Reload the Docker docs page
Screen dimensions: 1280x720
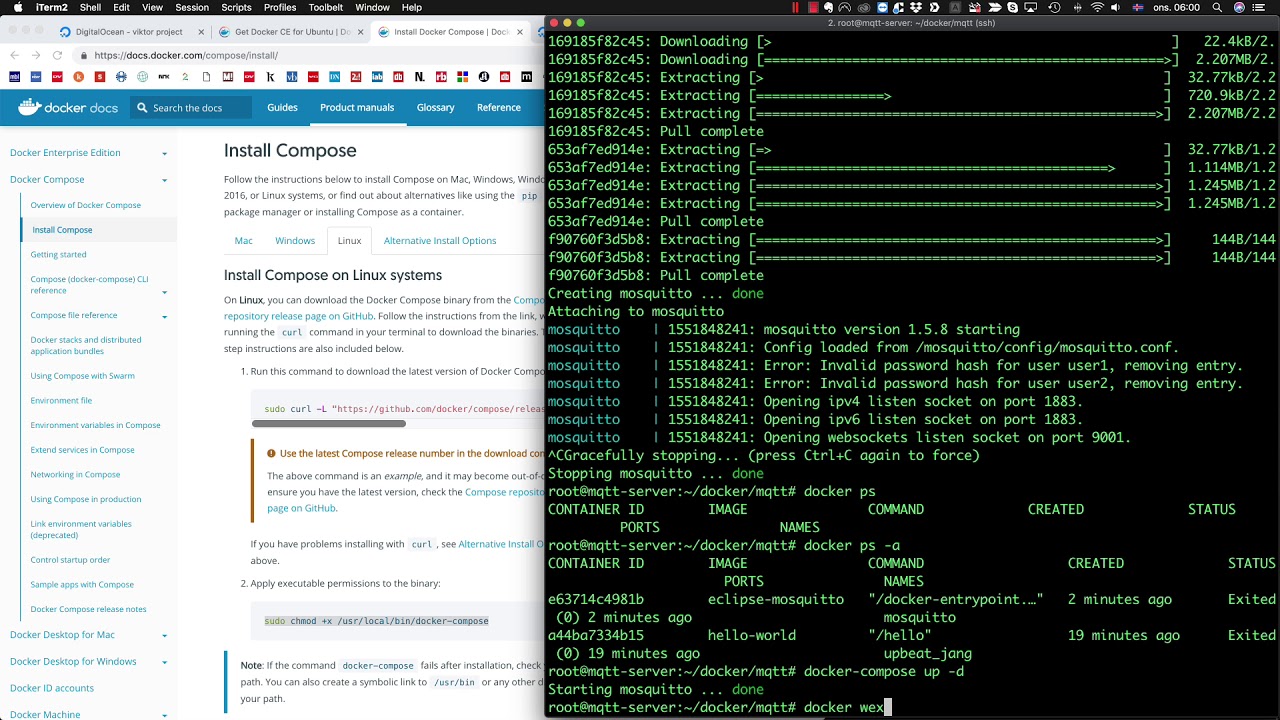[x=57, y=56]
